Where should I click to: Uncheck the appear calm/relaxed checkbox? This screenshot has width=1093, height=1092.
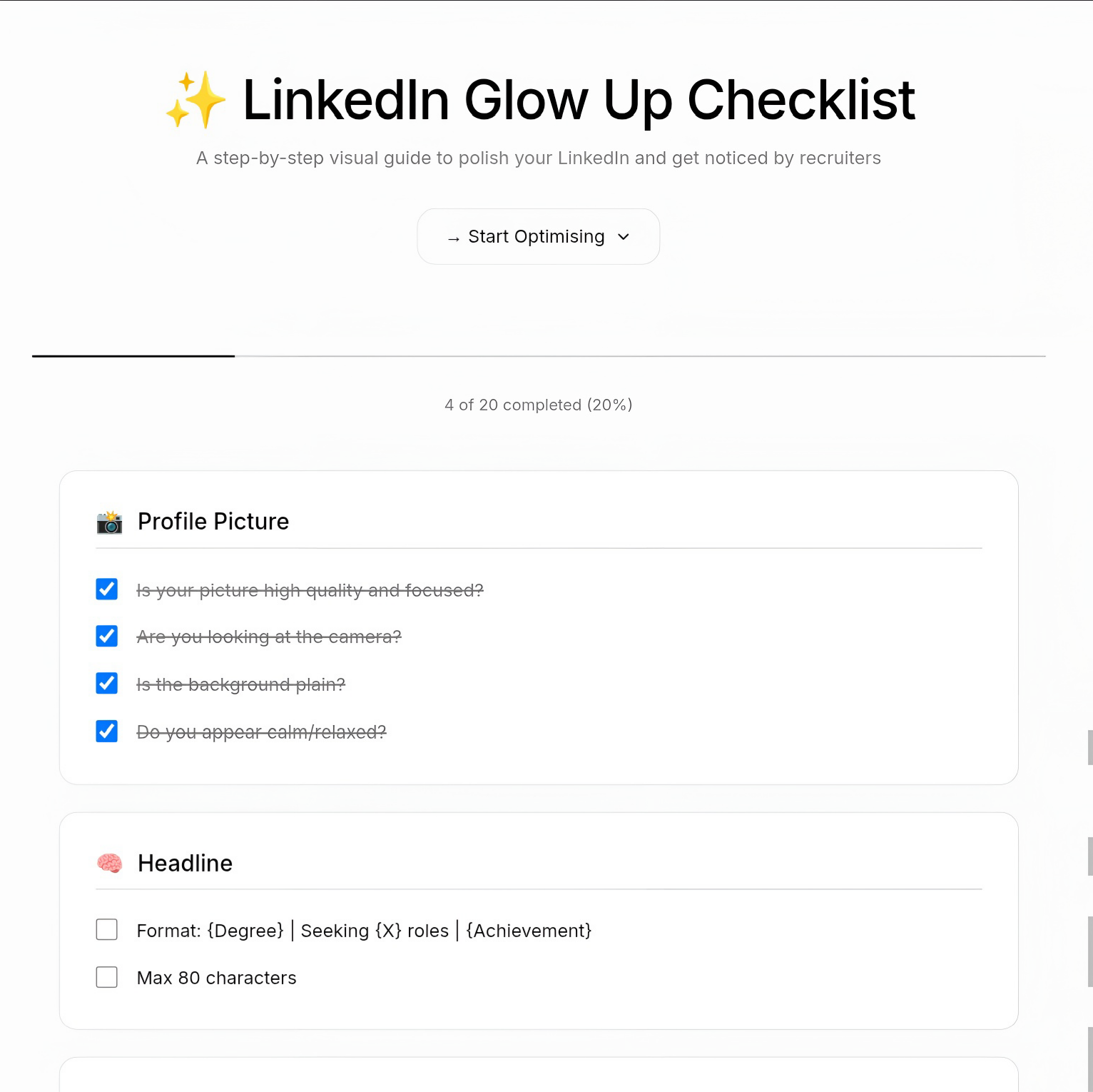click(x=107, y=732)
